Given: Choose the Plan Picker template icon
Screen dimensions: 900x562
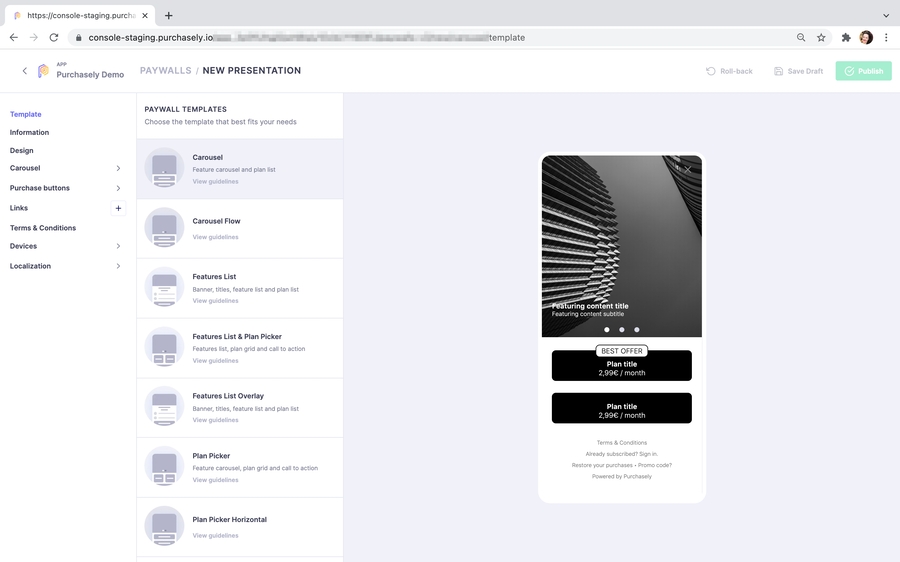Looking at the screenshot, I should (164, 467).
